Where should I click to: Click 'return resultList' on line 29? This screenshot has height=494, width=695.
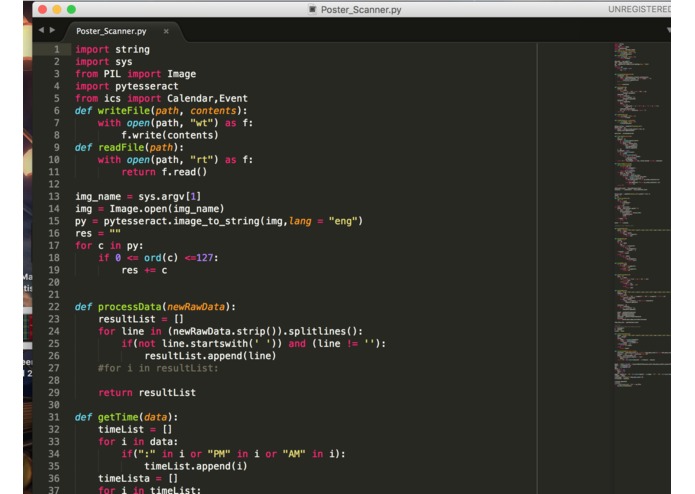tap(147, 393)
